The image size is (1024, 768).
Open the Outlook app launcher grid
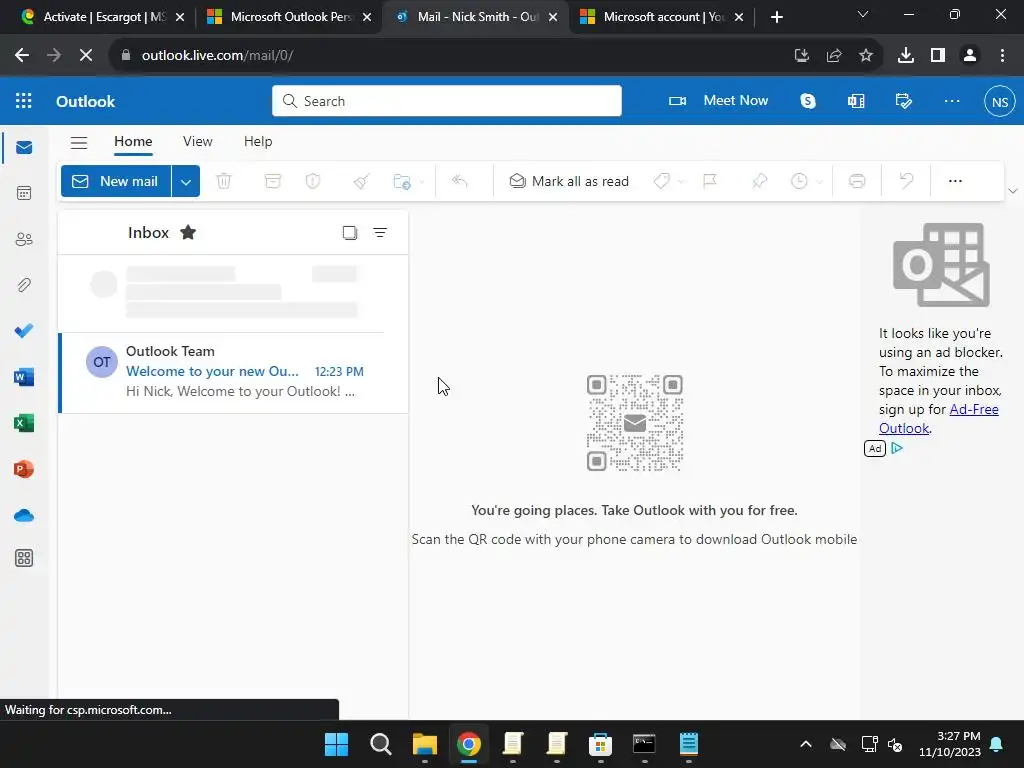(24, 101)
